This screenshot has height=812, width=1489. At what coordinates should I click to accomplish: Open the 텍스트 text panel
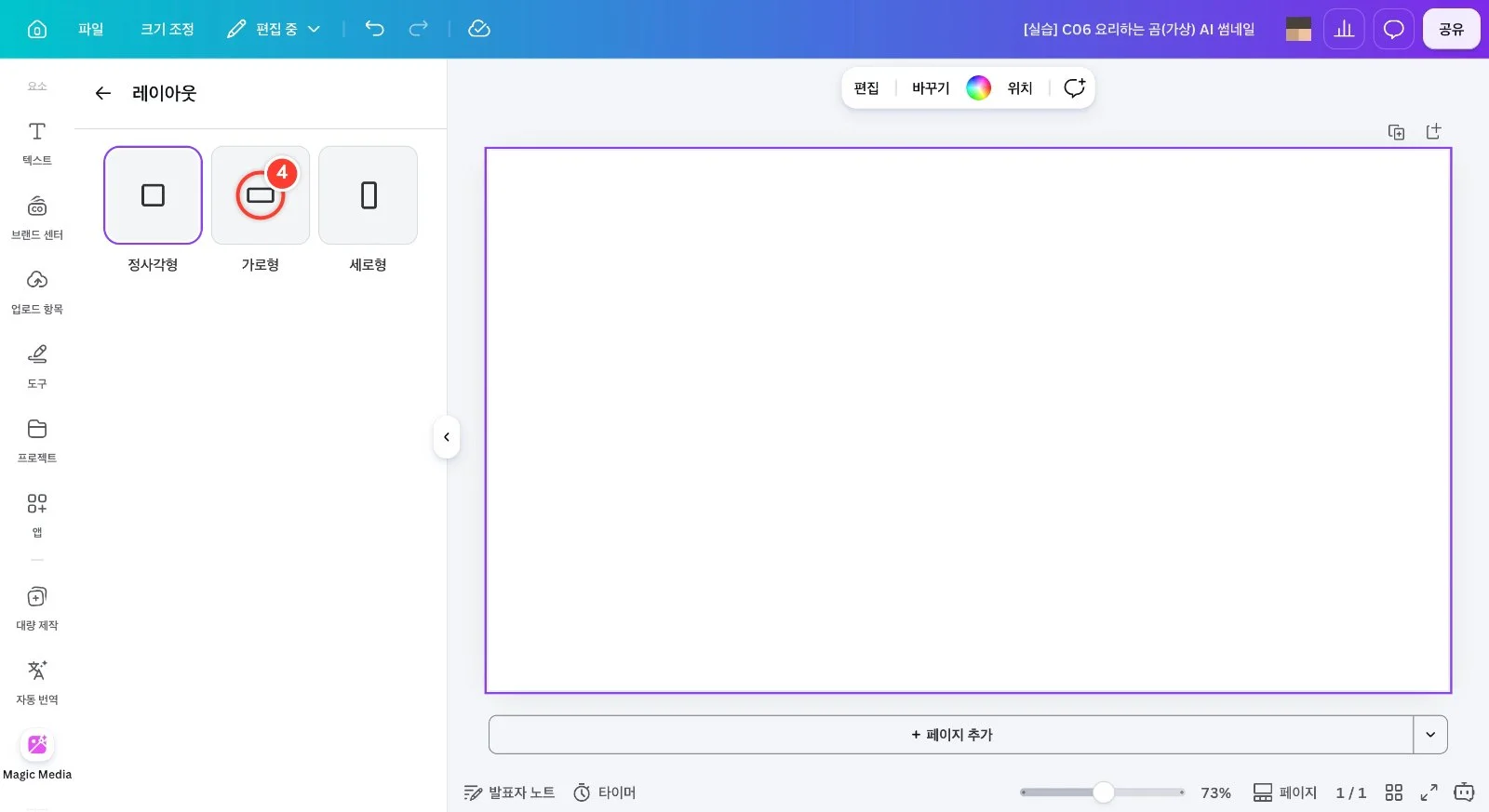pos(37,143)
